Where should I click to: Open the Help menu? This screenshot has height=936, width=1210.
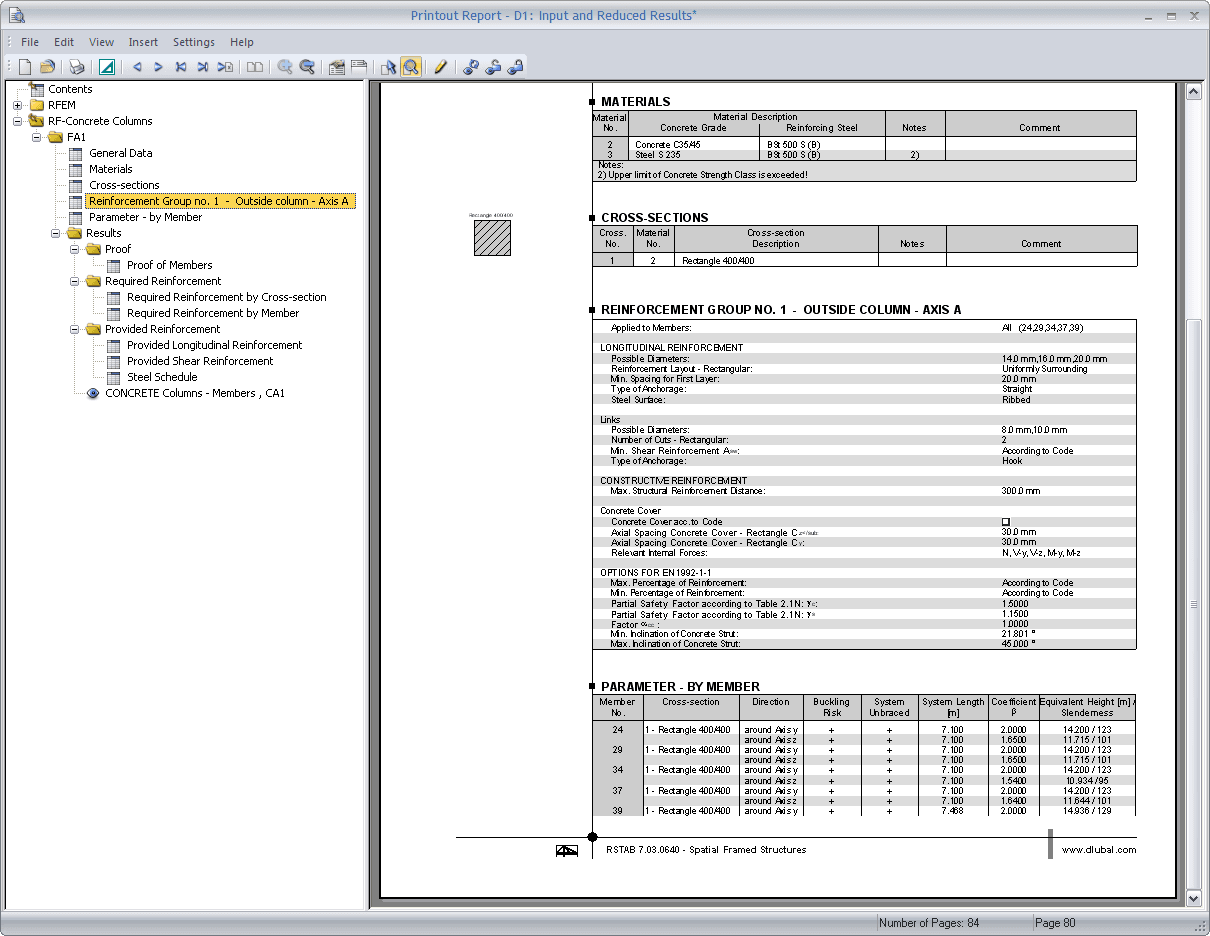click(241, 42)
